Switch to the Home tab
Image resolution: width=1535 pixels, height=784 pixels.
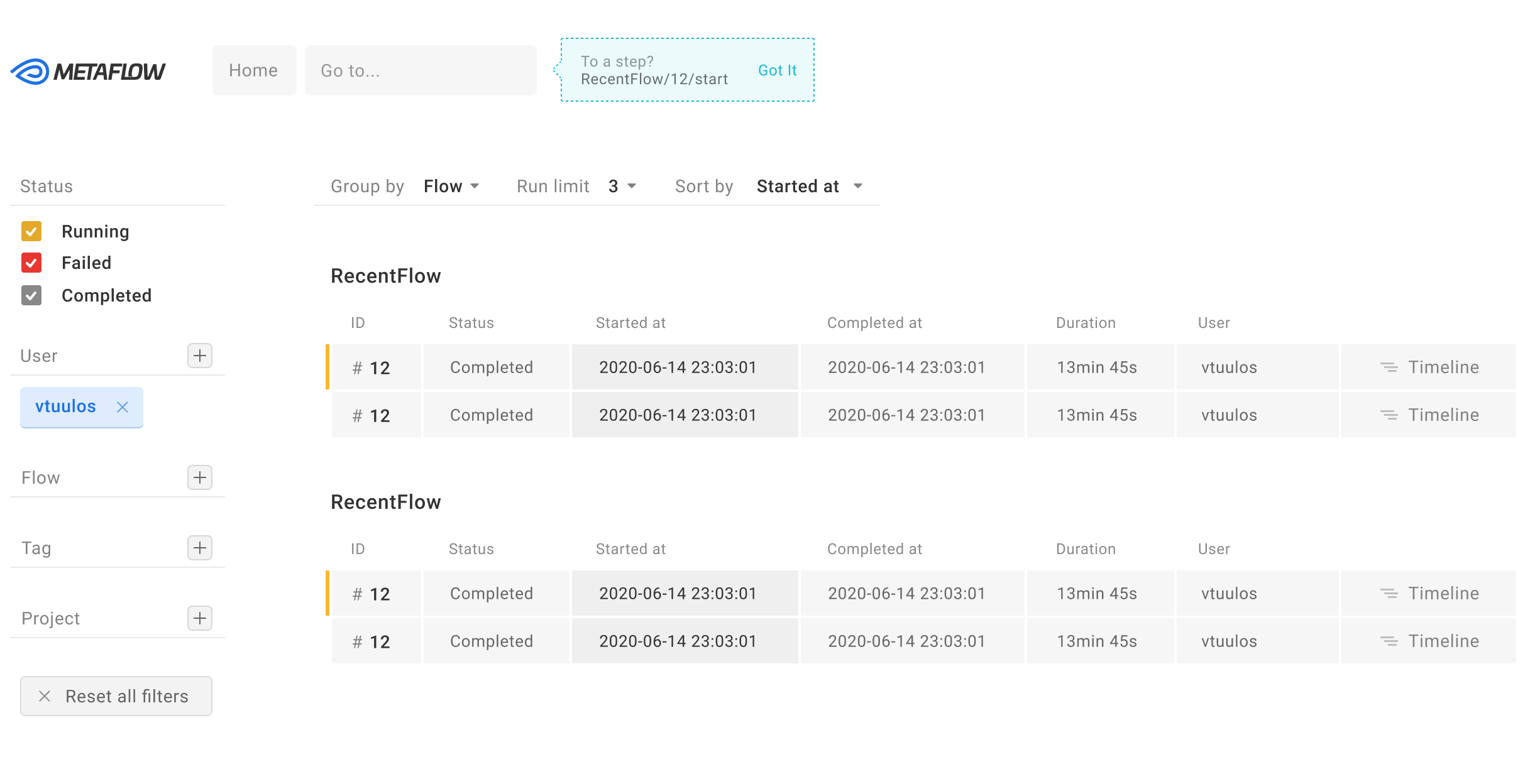click(x=254, y=70)
